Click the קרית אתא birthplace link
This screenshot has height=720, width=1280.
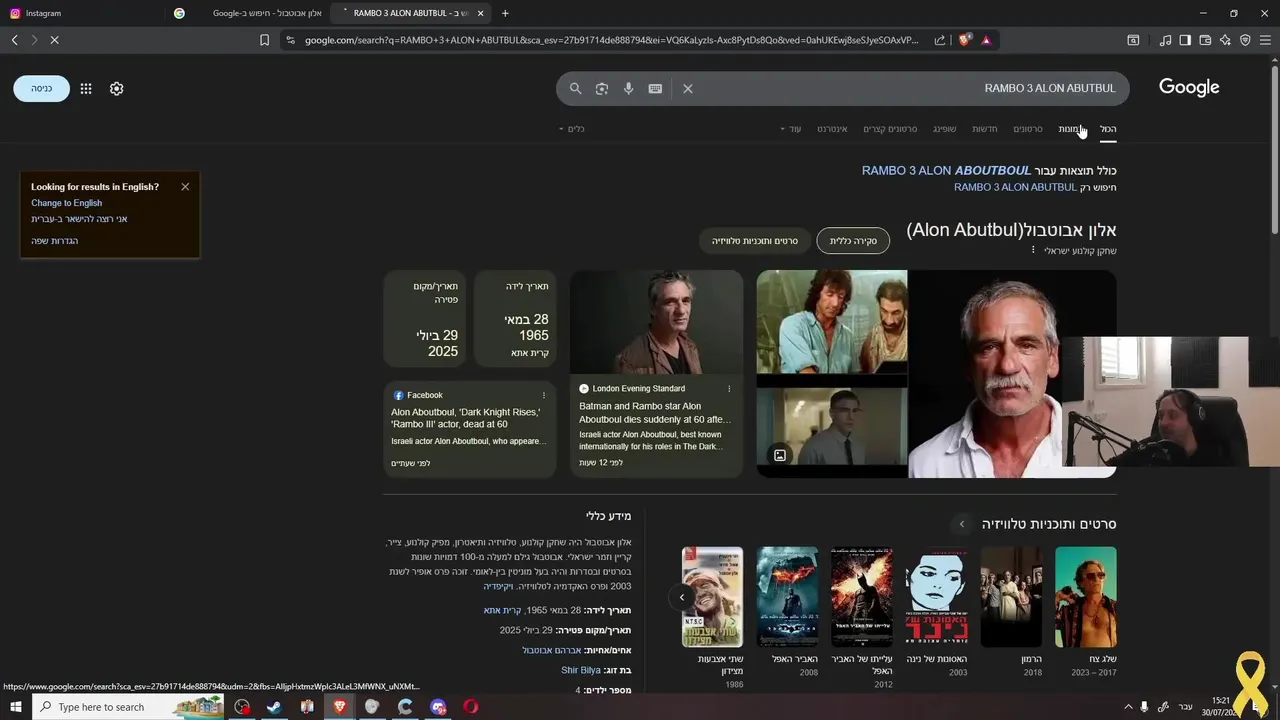(503, 611)
